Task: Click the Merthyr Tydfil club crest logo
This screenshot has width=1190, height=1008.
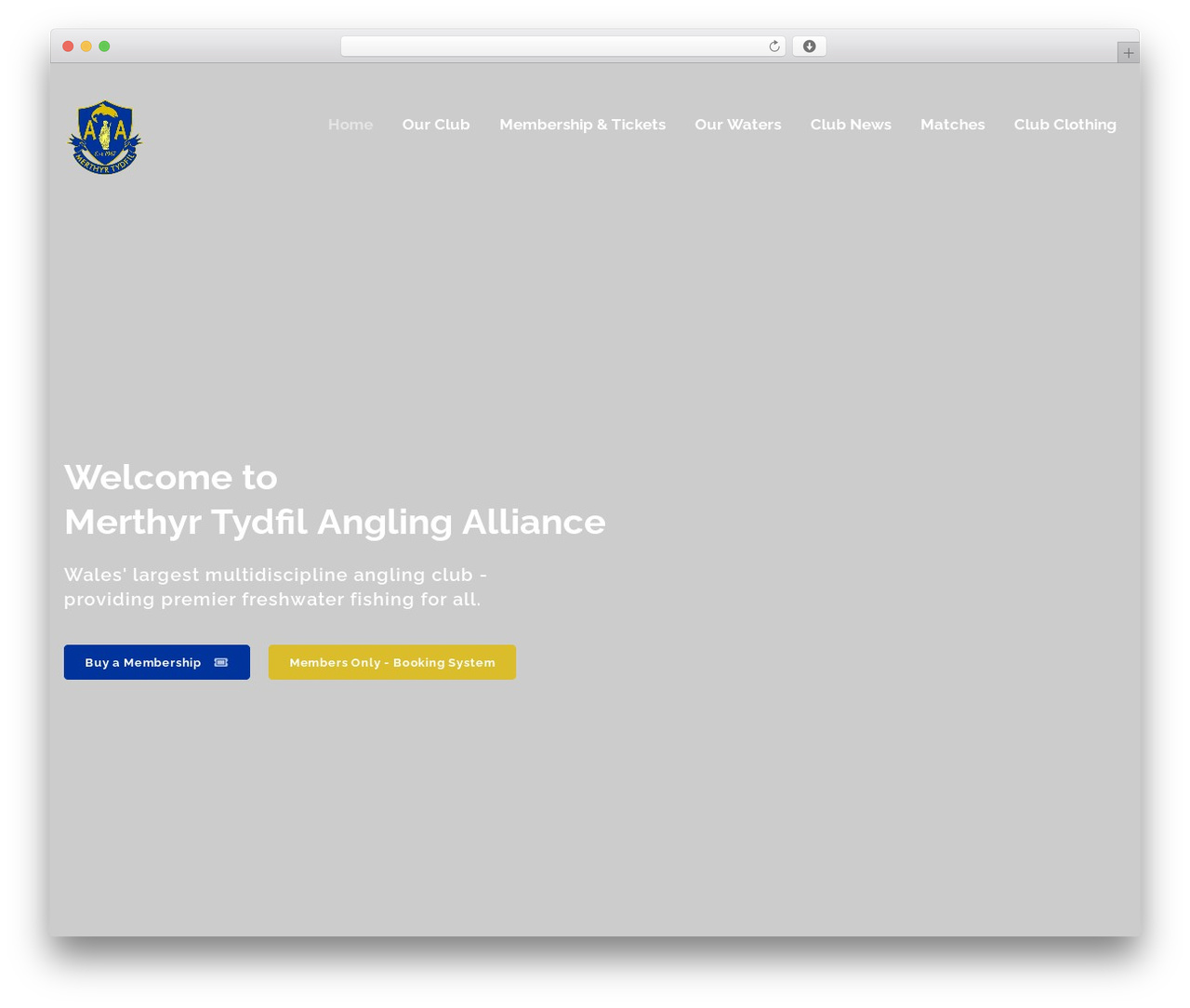Action: point(105,138)
